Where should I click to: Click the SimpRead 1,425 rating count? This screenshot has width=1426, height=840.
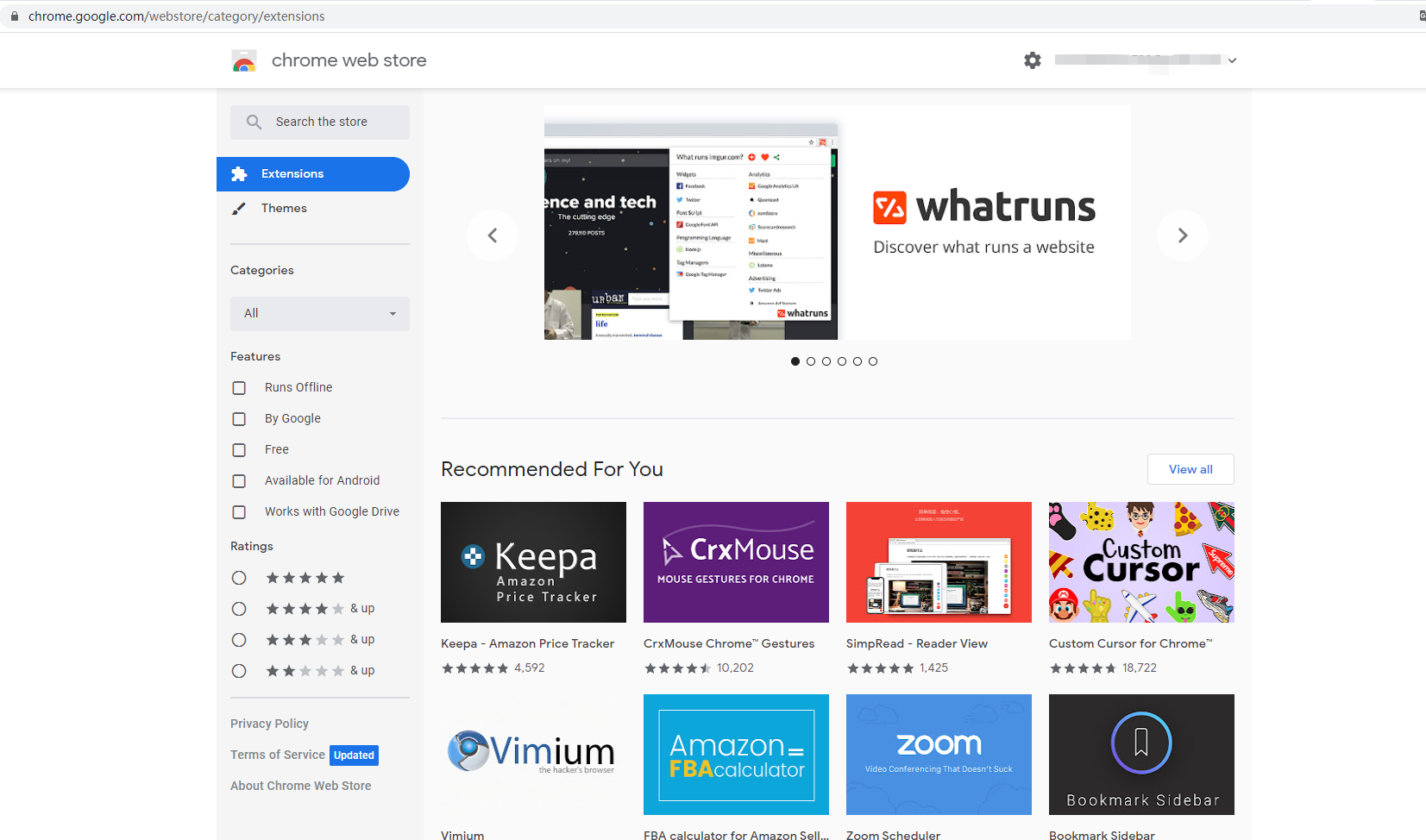pos(934,668)
